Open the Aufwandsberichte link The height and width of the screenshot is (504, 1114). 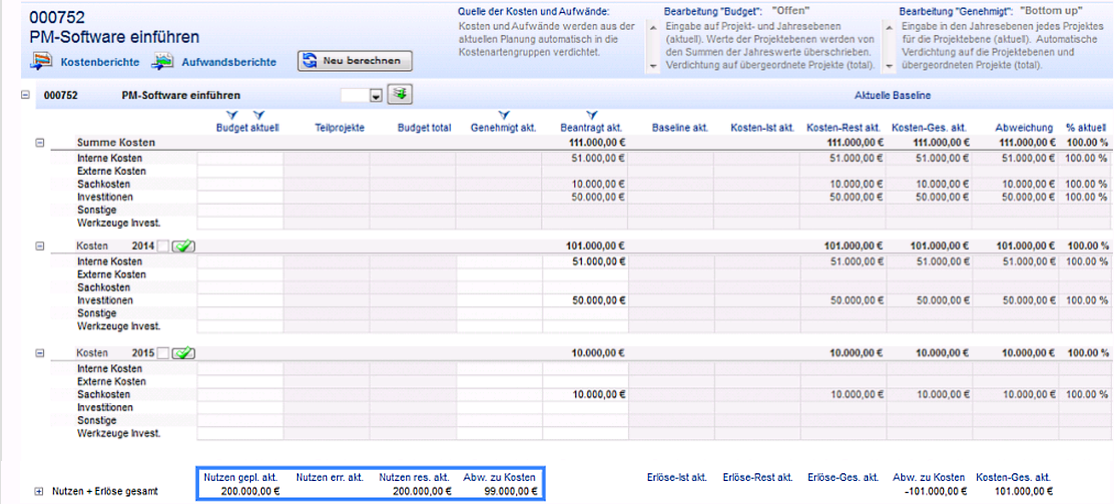(229, 62)
